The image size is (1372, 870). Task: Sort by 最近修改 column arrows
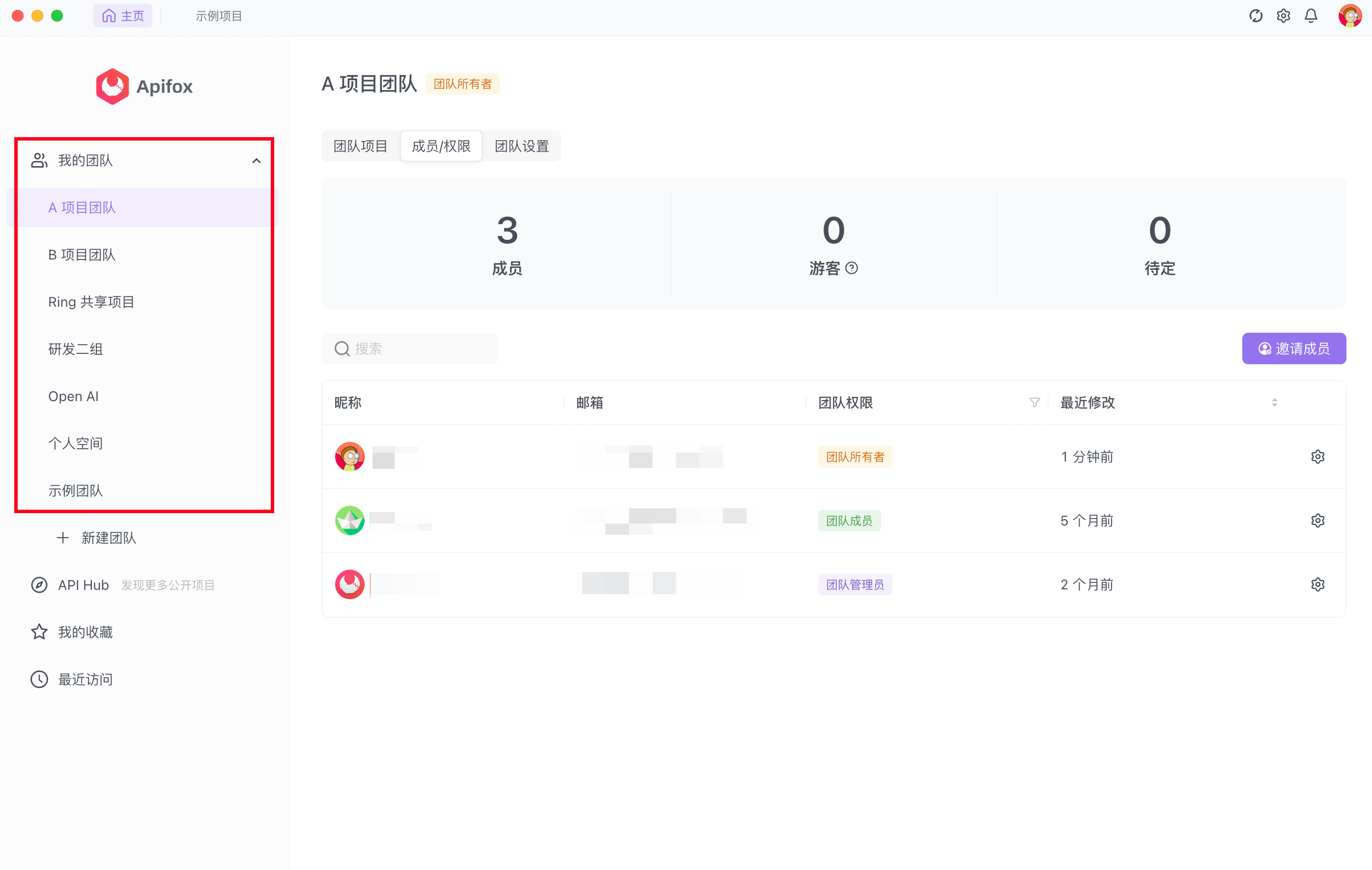pos(1275,402)
